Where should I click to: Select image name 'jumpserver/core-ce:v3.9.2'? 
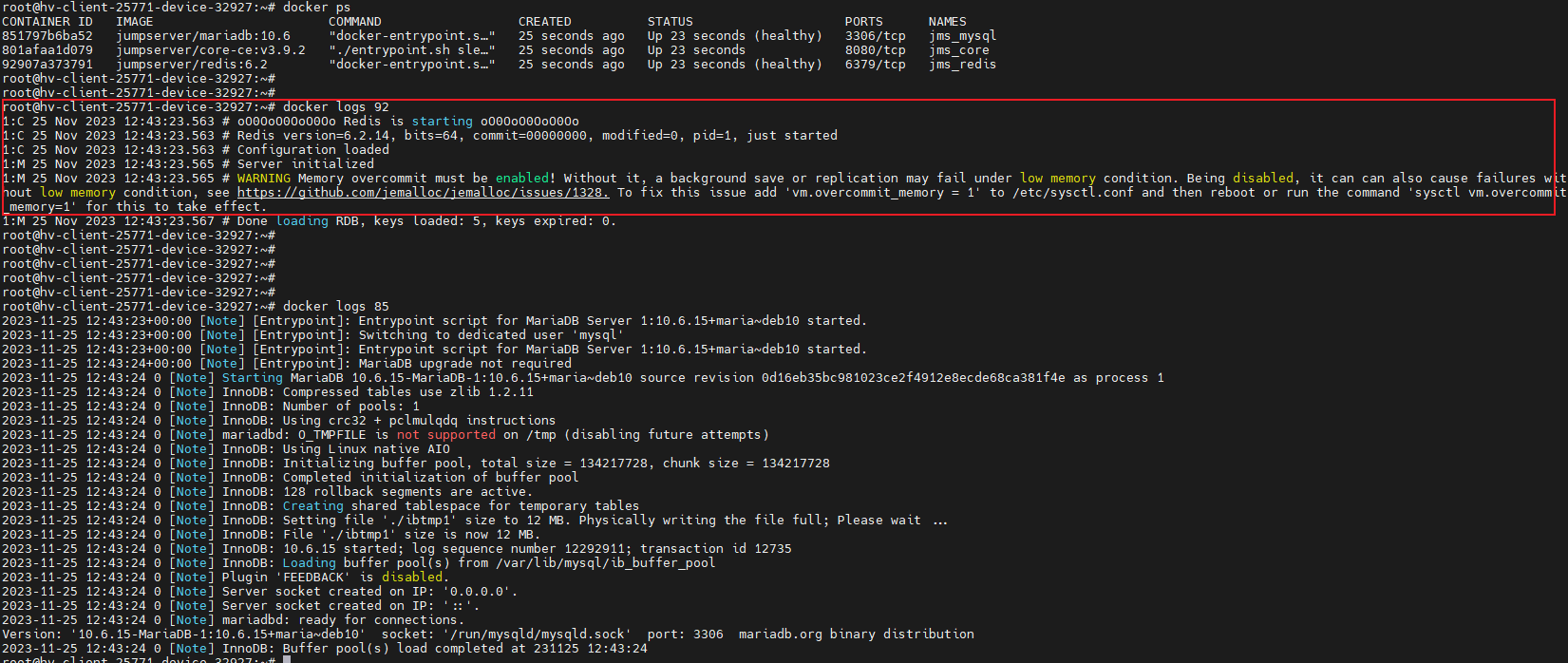click(x=211, y=50)
